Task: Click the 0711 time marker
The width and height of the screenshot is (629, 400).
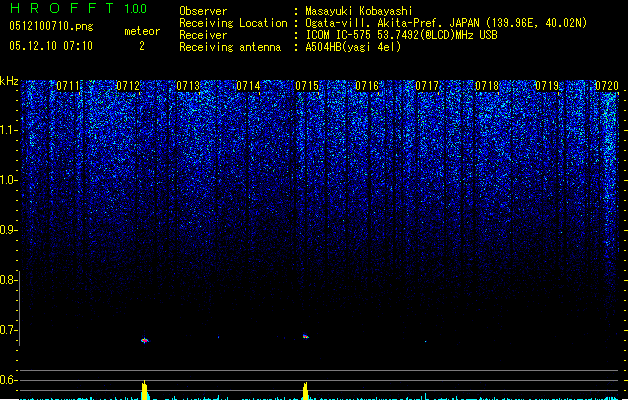Action: (x=68, y=86)
